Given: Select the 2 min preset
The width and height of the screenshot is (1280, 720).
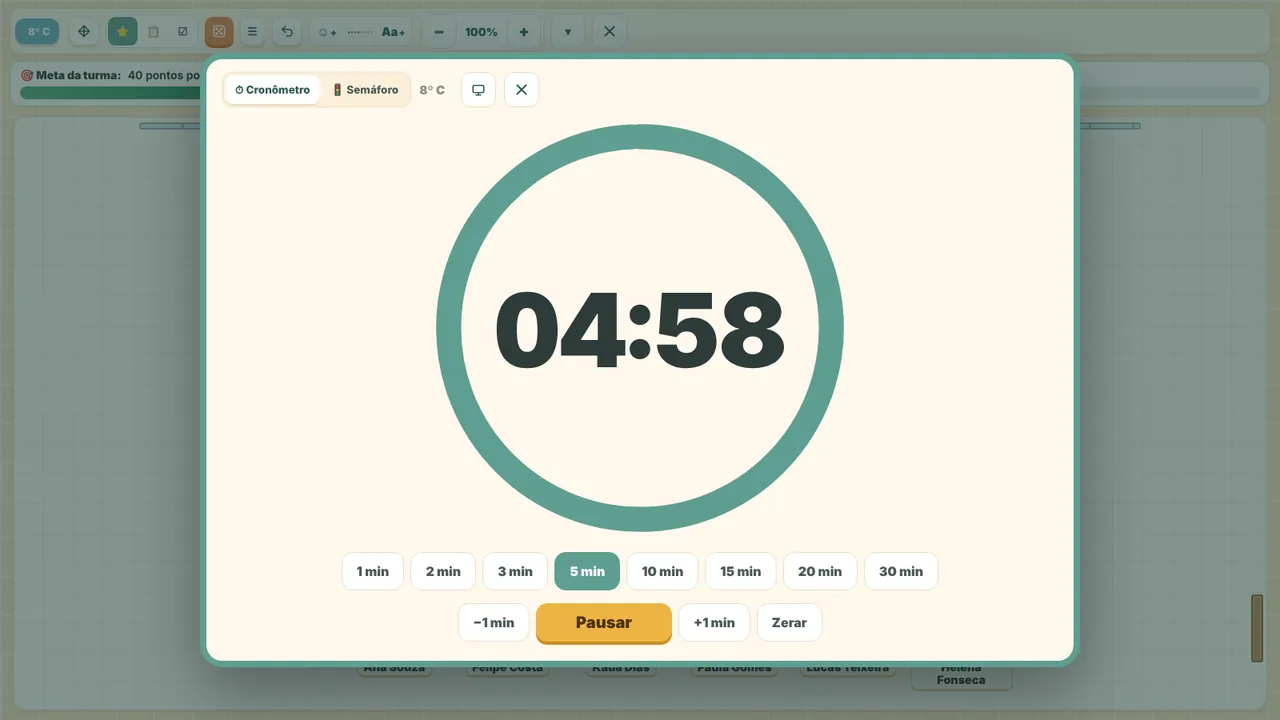Looking at the screenshot, I should pos(443,571).
